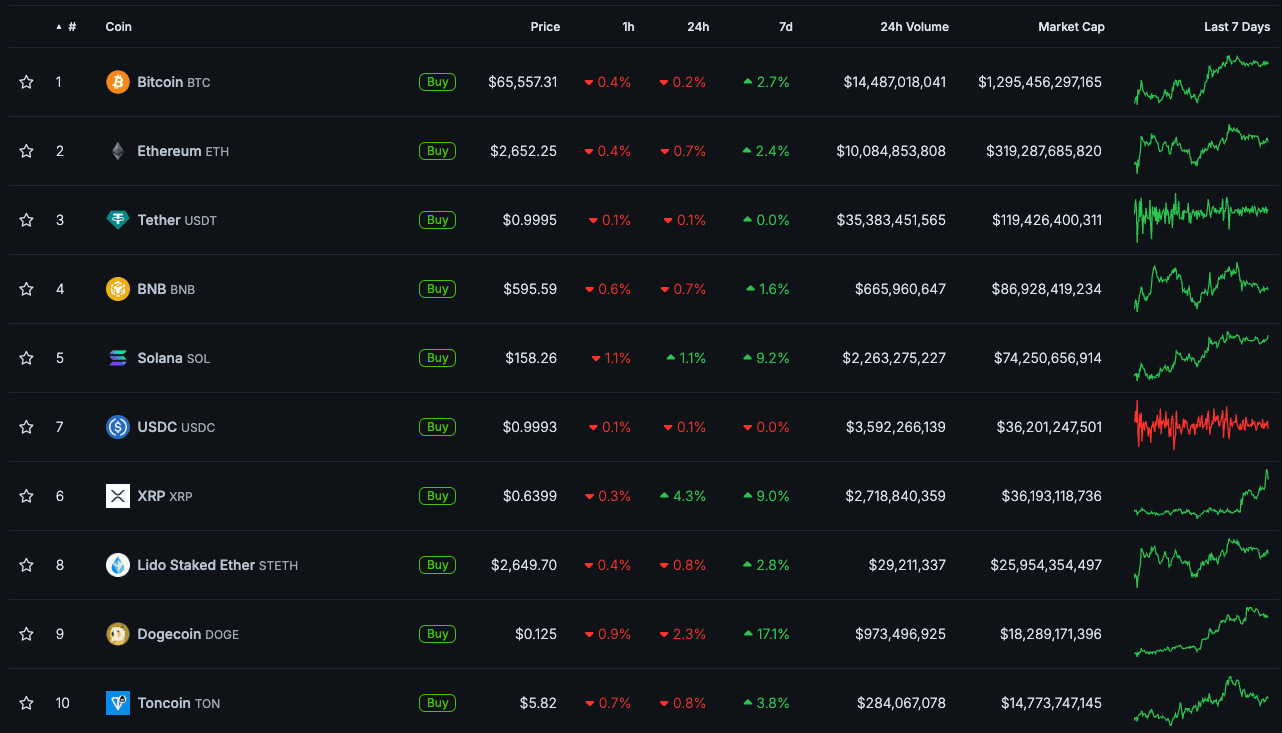Click Buy button for BNB

(437, 289)
